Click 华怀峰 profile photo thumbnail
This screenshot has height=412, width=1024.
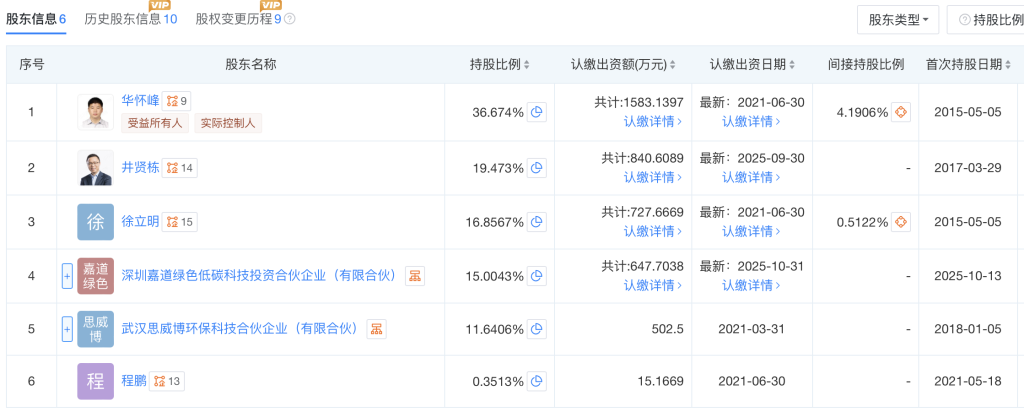[x=96, y=112]
